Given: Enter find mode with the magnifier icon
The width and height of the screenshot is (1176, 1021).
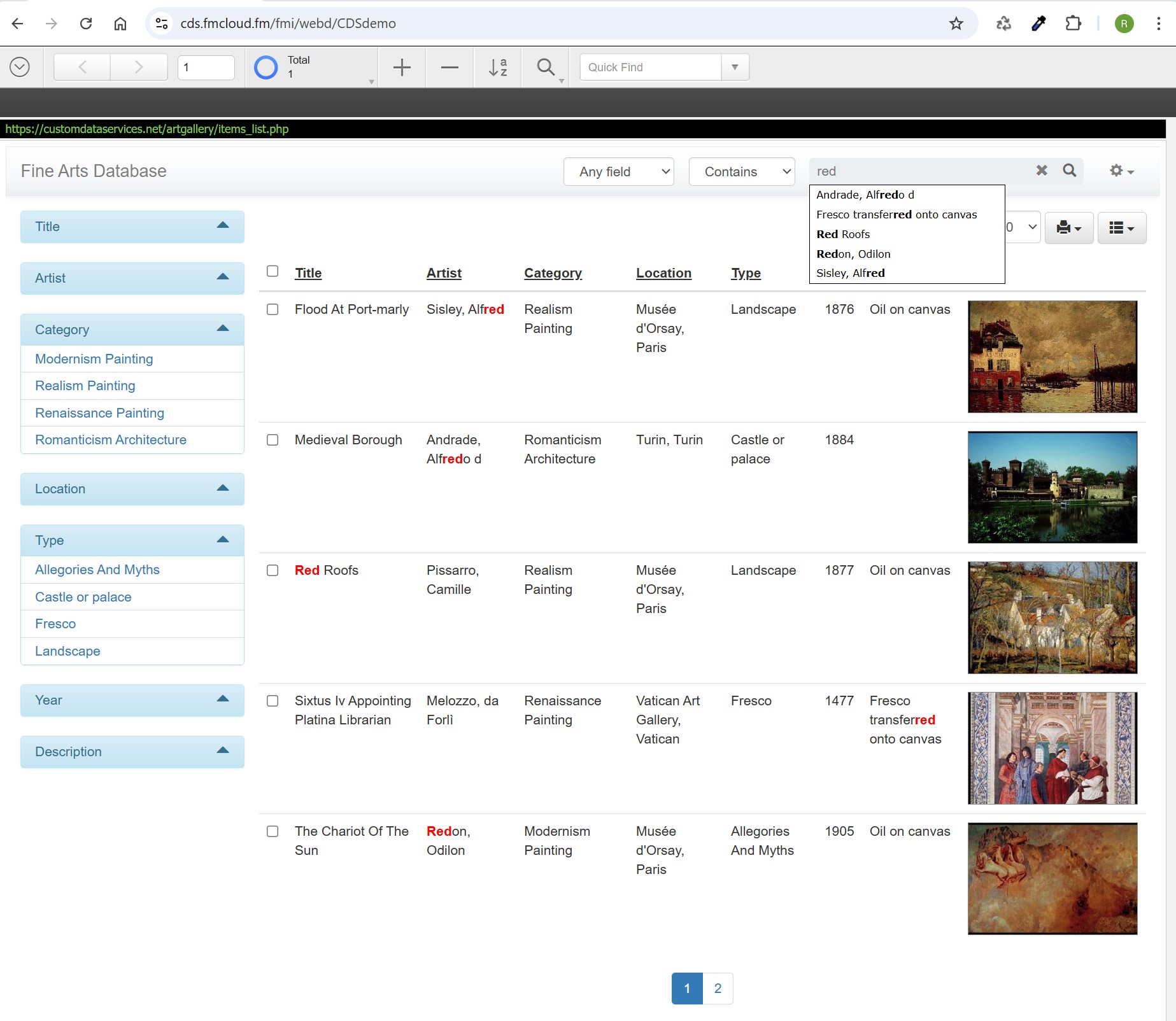Looking at the screenshot, I should (x=545, y=67).
